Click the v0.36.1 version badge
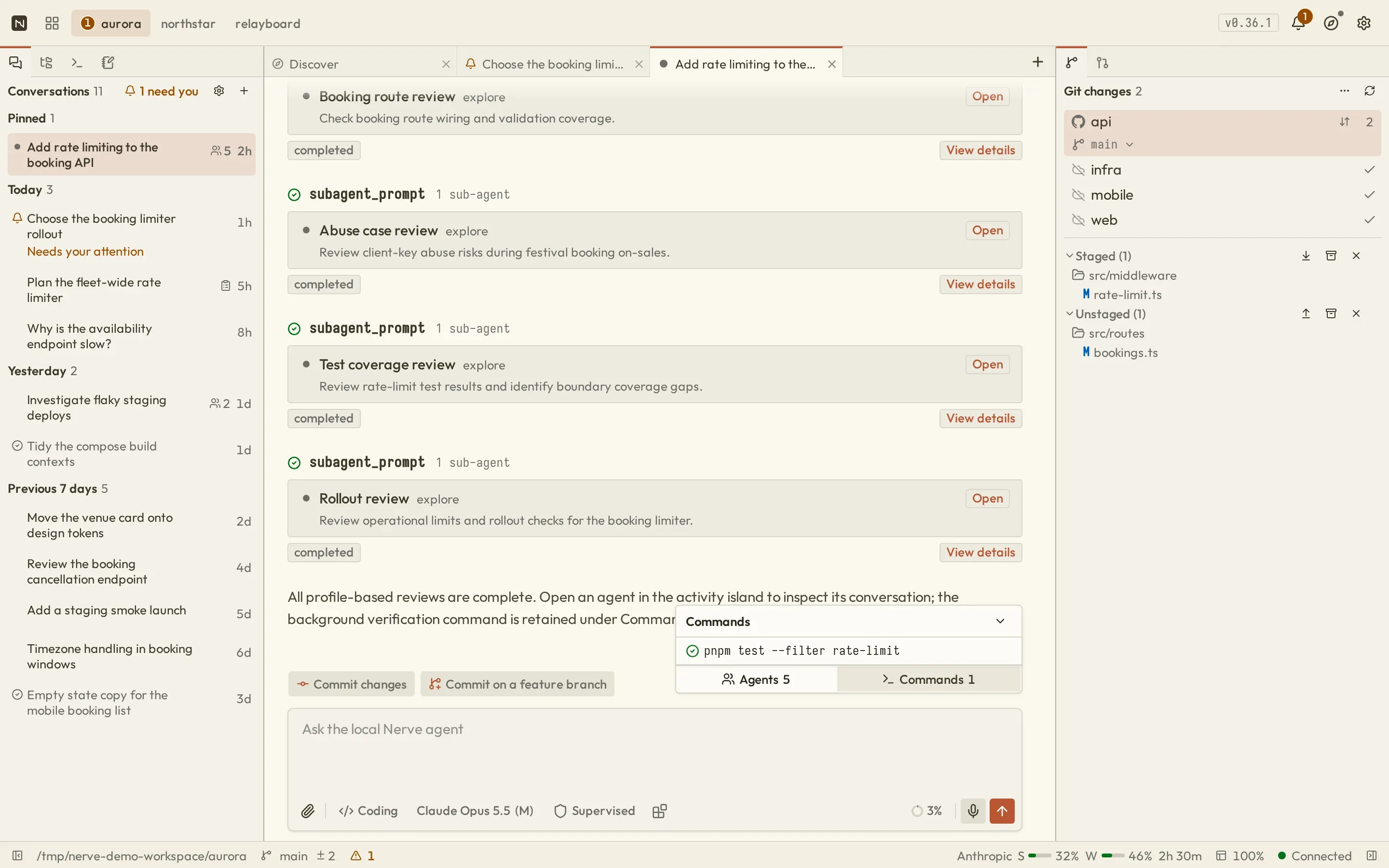 1248,23
